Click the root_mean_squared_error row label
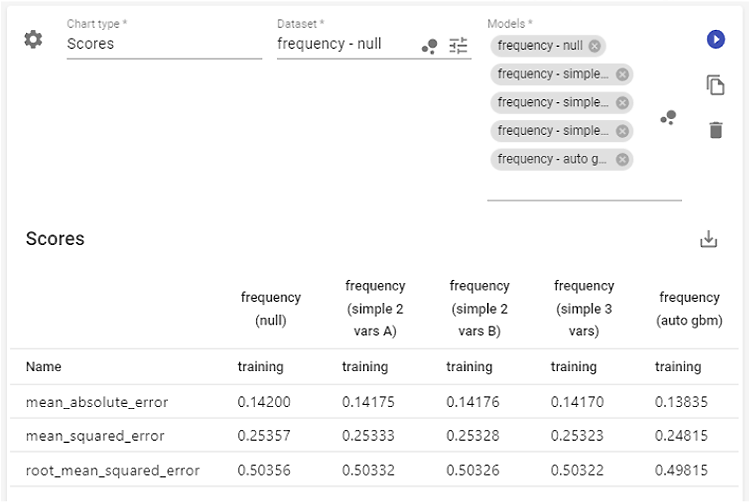This screenshot has height=503, width=750. tap(112, 470)
